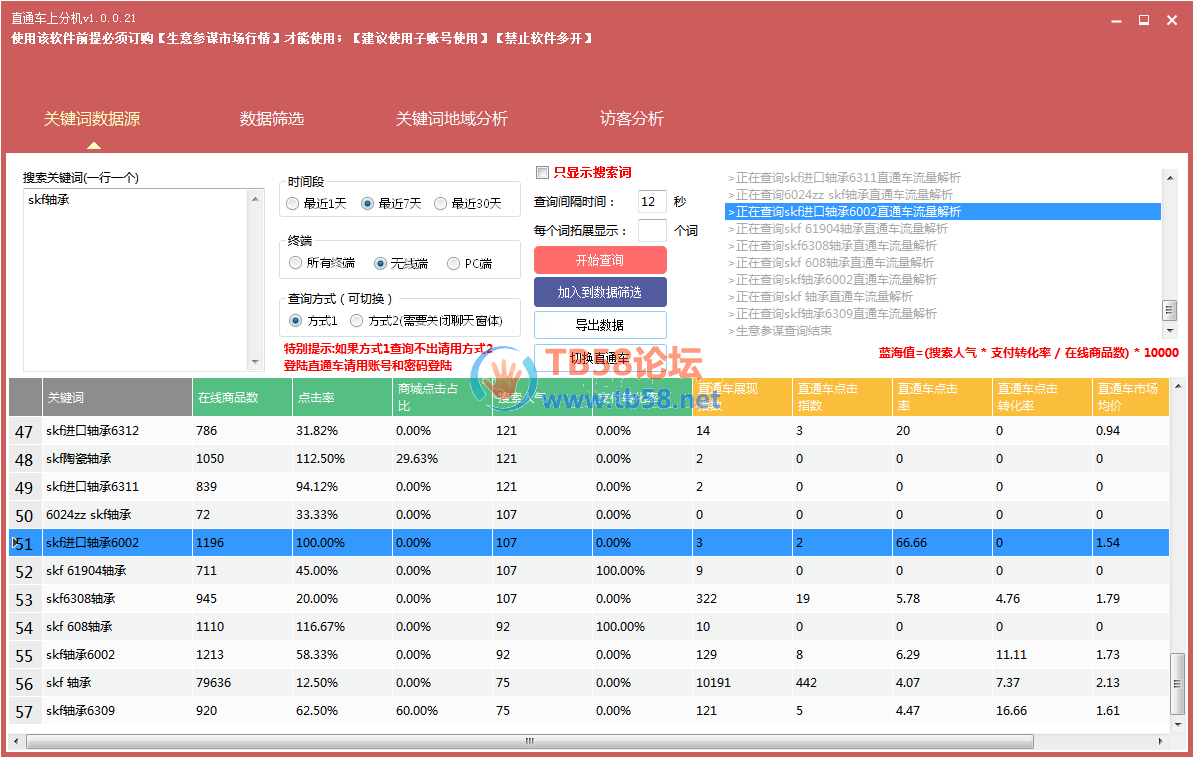This screenshot has height=758, width=1194.
Task: Select the 最近1天 time range
Action: (x=316, y=203)
